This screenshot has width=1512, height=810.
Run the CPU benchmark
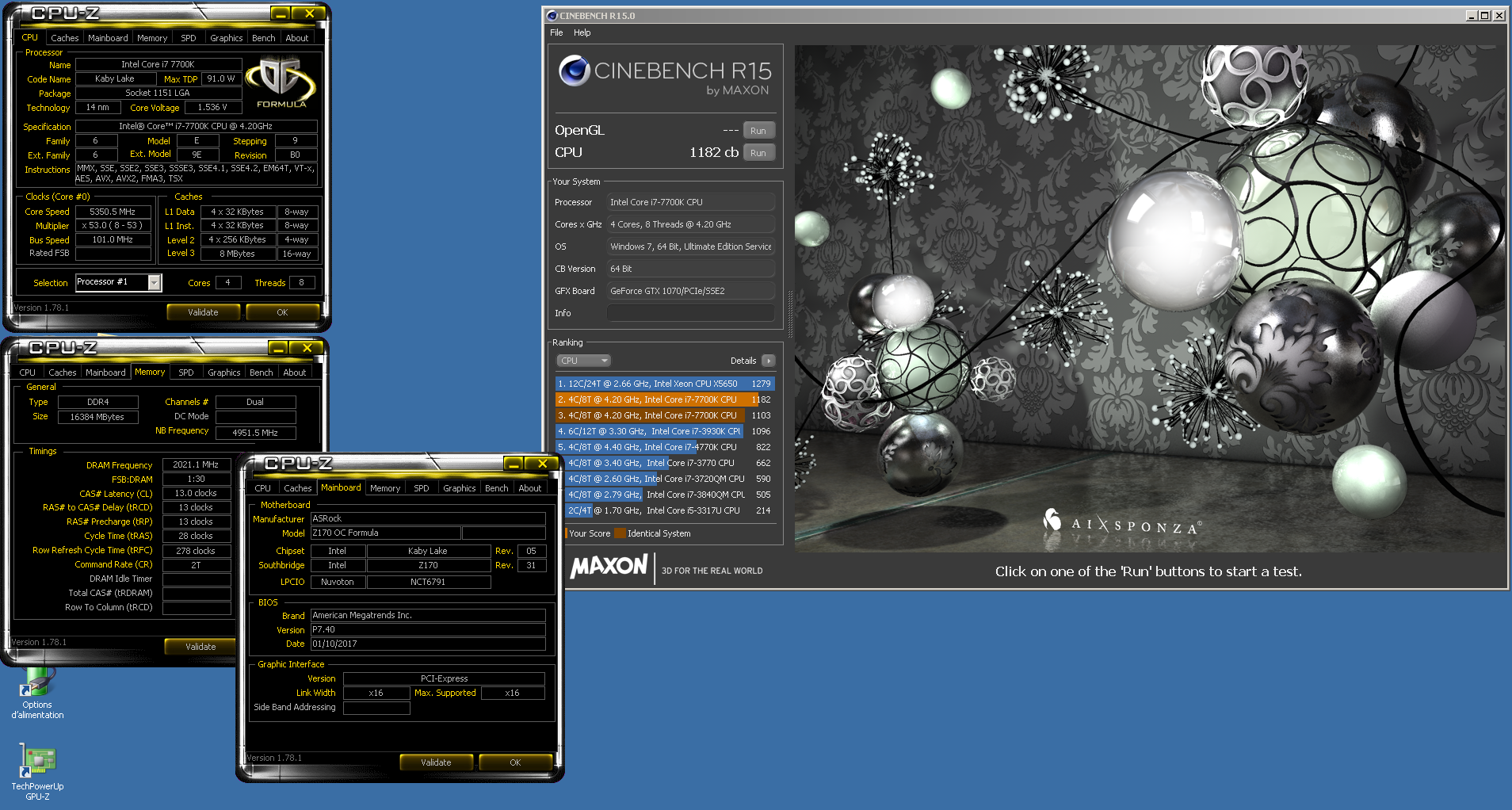pos(758,153)
